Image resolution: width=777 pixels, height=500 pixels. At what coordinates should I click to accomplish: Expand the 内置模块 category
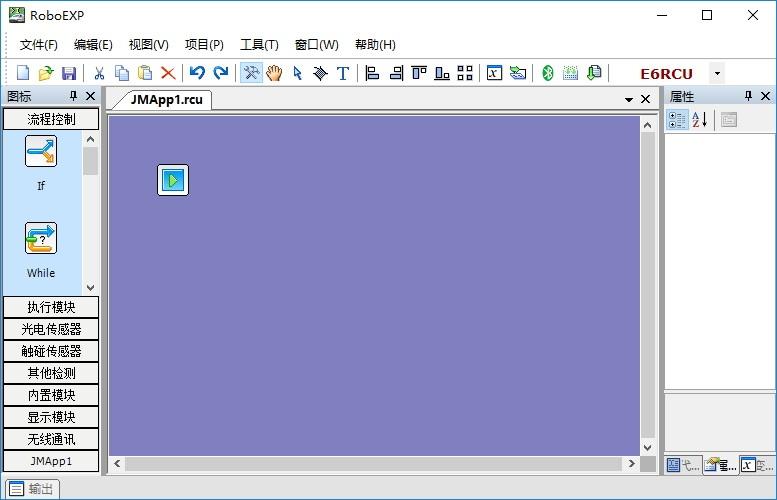(51, 395)
